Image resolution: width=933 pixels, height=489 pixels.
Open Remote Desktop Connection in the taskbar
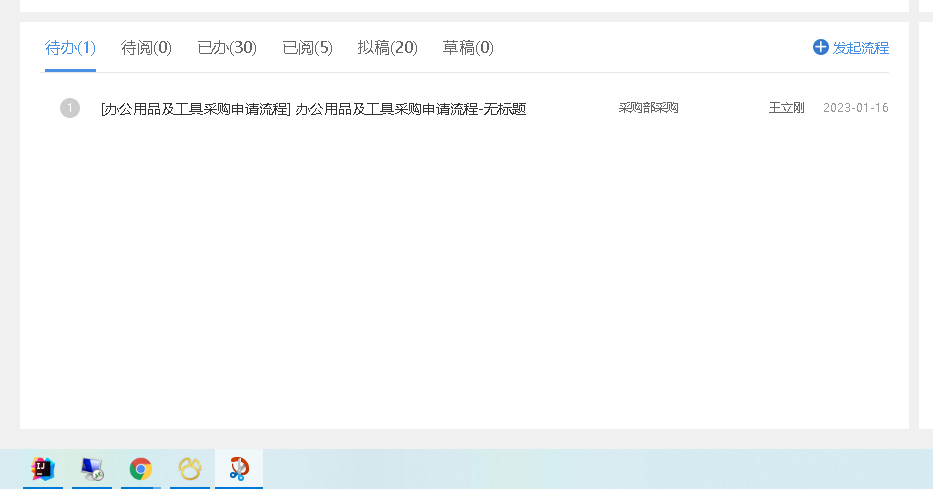(92, 469)
